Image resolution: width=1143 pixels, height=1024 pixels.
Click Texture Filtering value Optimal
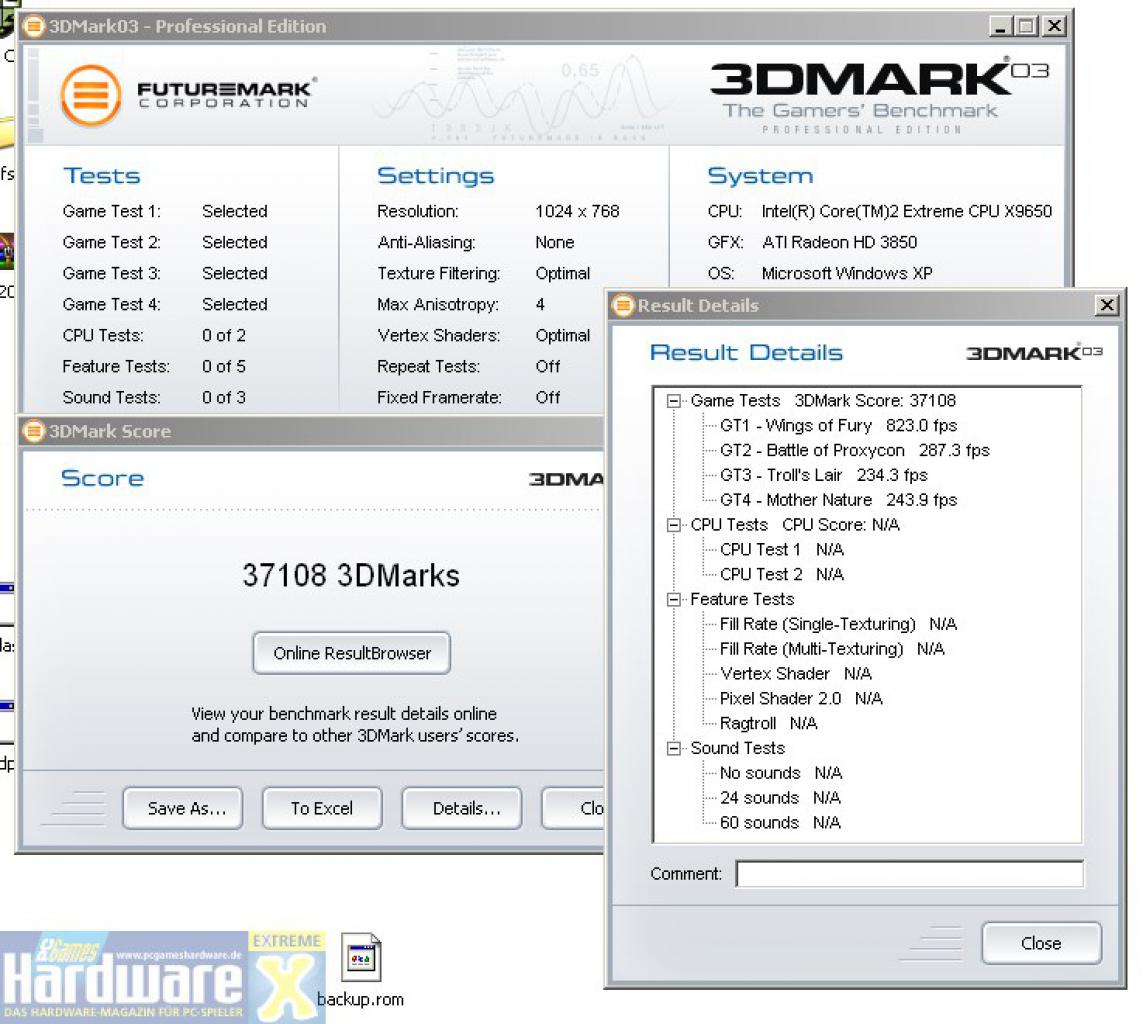point(563,273)
